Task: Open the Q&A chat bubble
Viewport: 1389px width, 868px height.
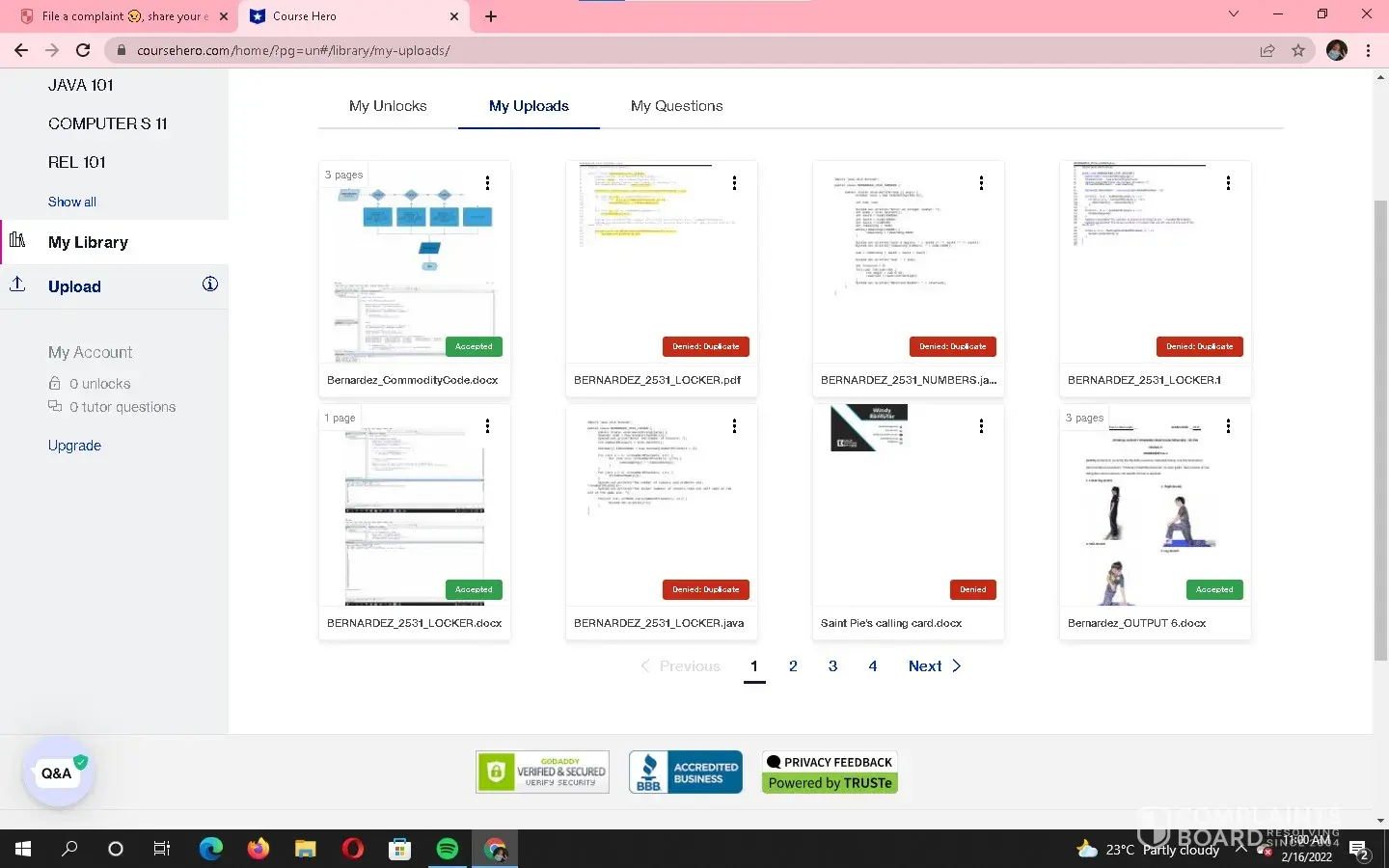Action: [57, 773]
